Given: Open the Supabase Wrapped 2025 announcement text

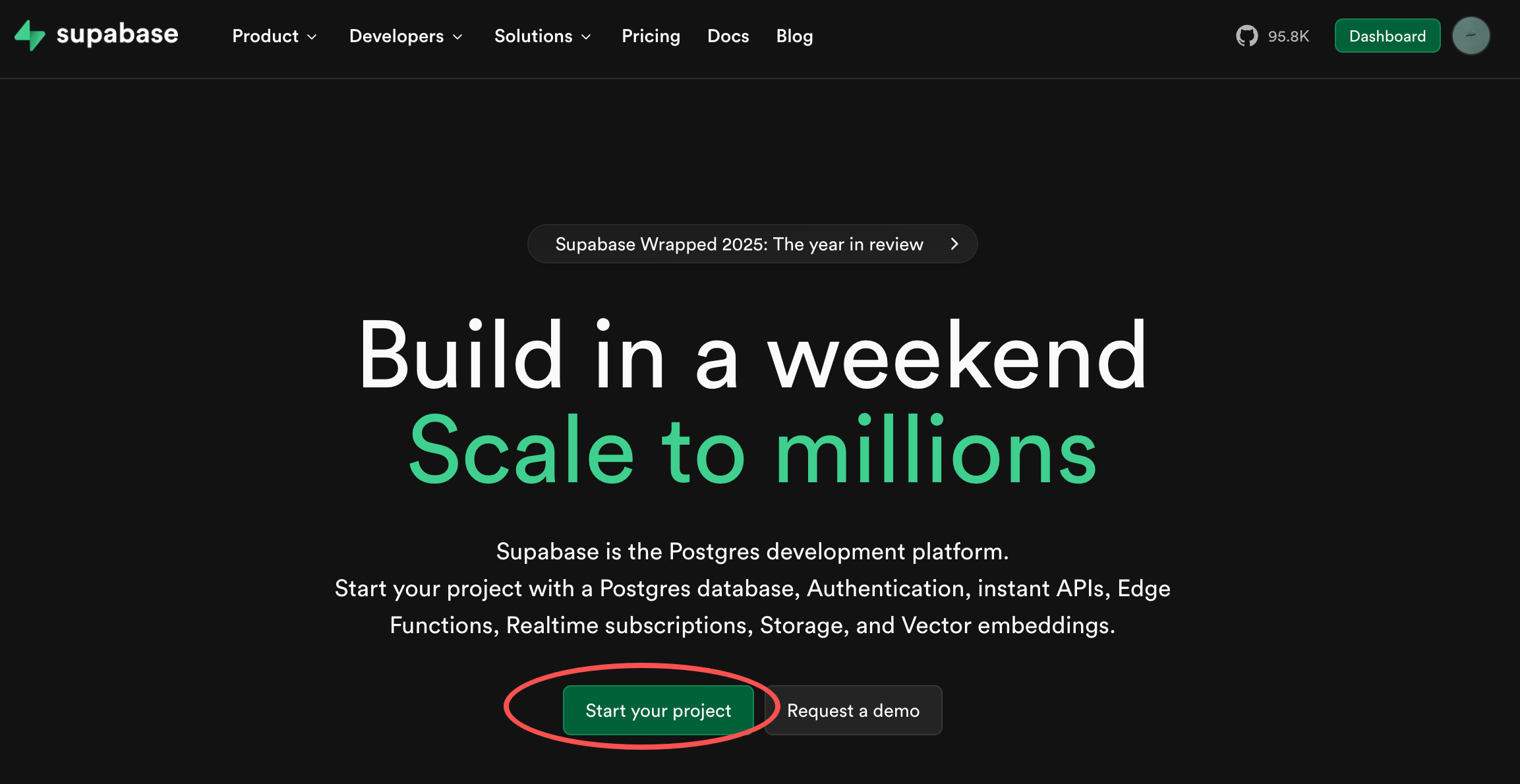Looking at the screenshot, I should click(x=739, y=244).
